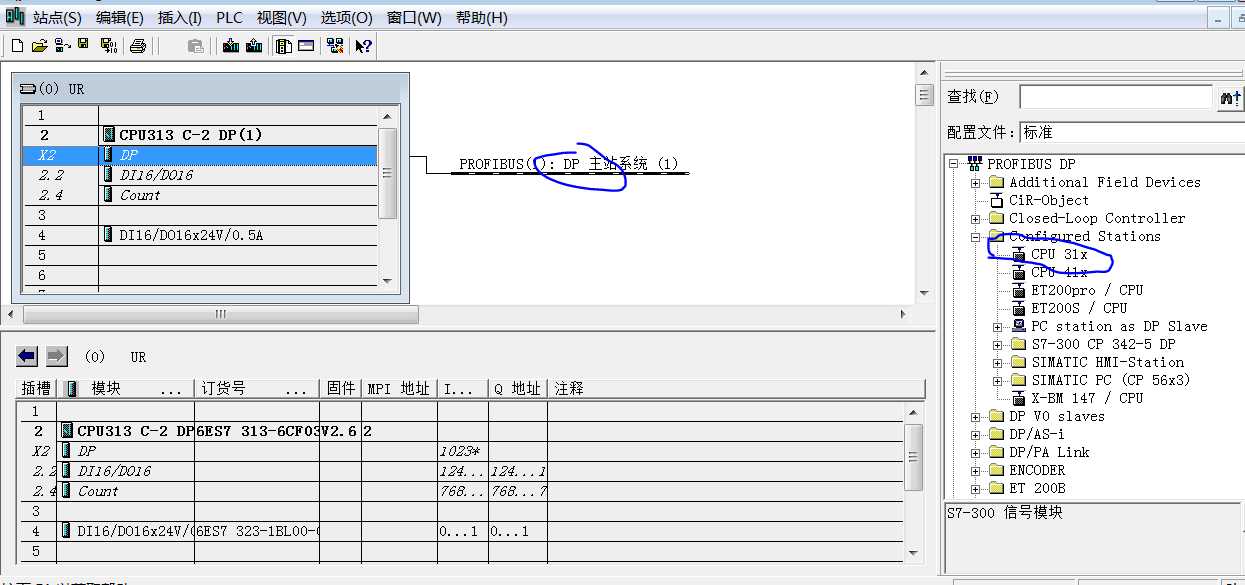The width and height of the screenshot is (1245, 585).
Task: Click the MPI 地址 column header
Action: coord(399,388)
